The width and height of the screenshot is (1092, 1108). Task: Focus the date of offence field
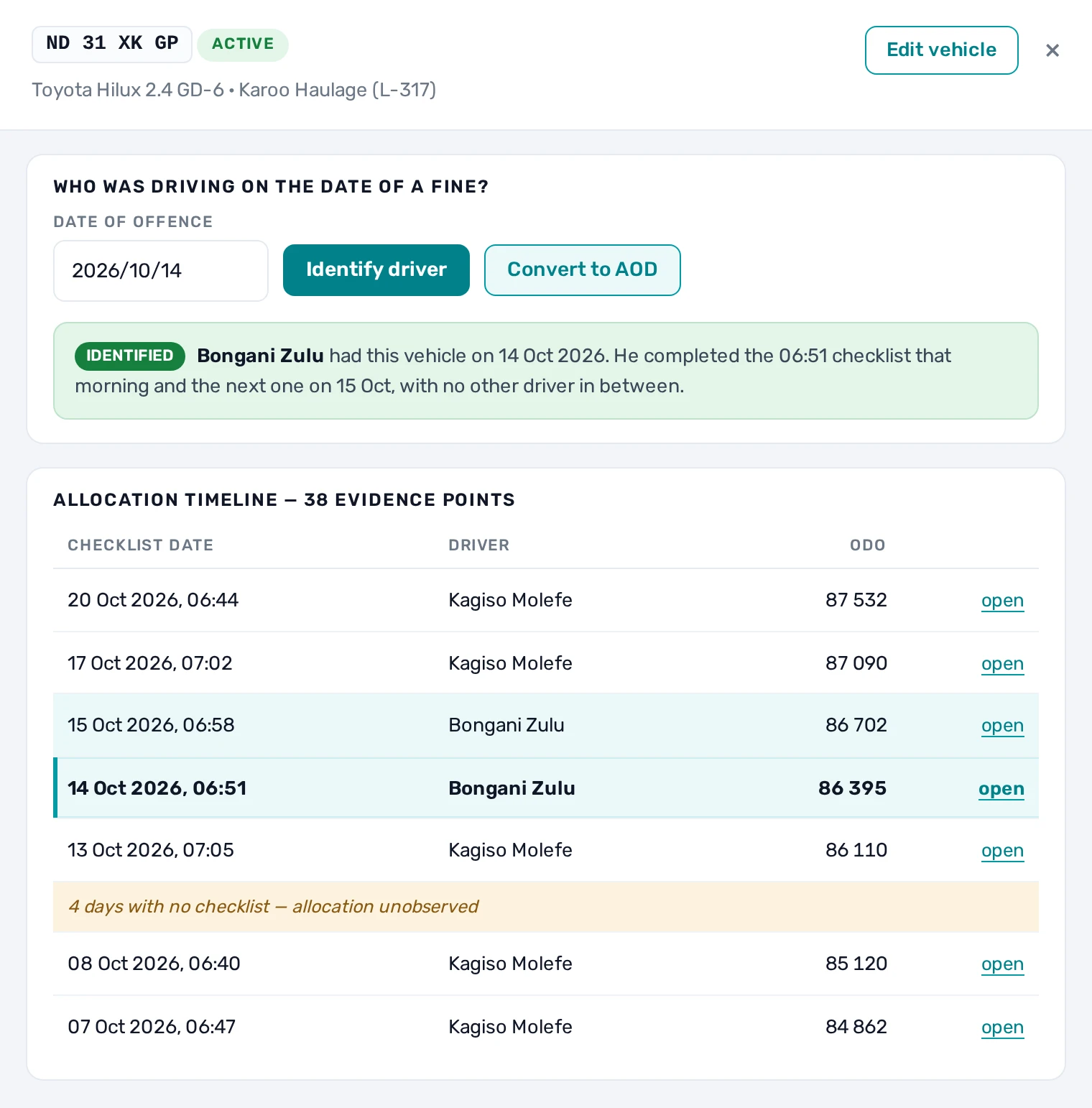coord(161,271)
